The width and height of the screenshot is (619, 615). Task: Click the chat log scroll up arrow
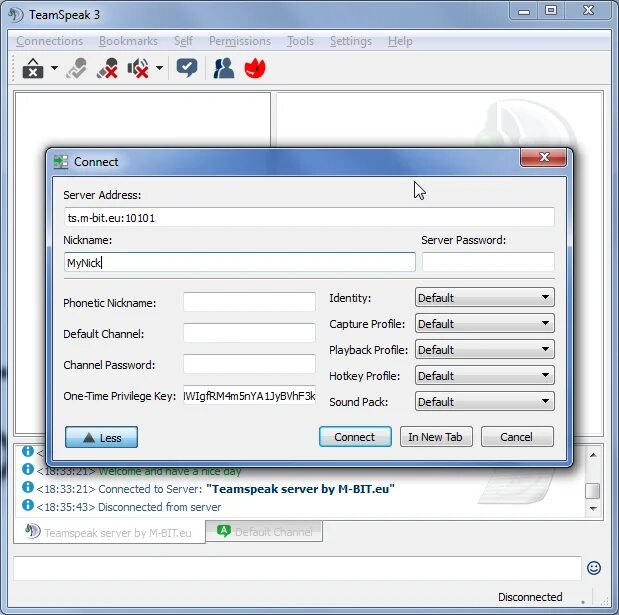(593, 455)
